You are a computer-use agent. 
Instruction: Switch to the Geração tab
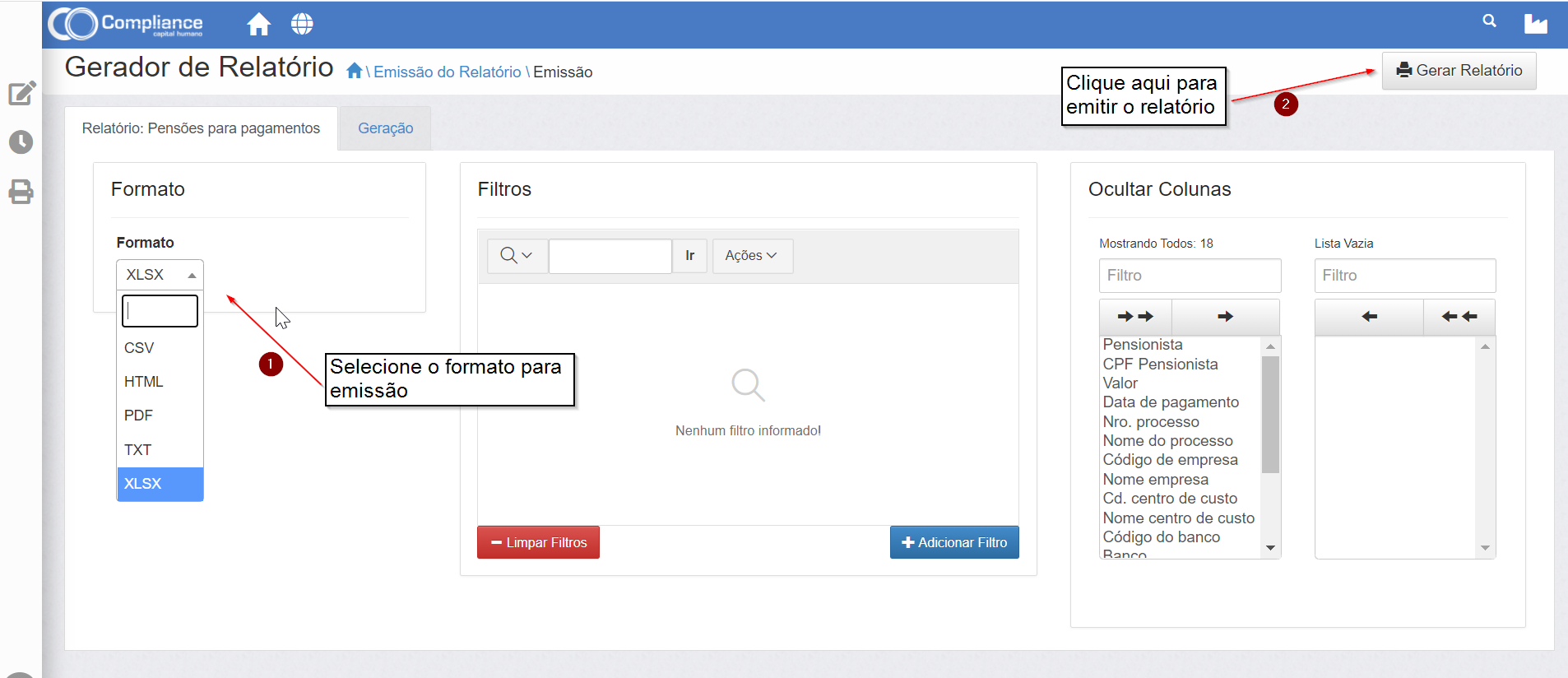click(x=385, y=128)
